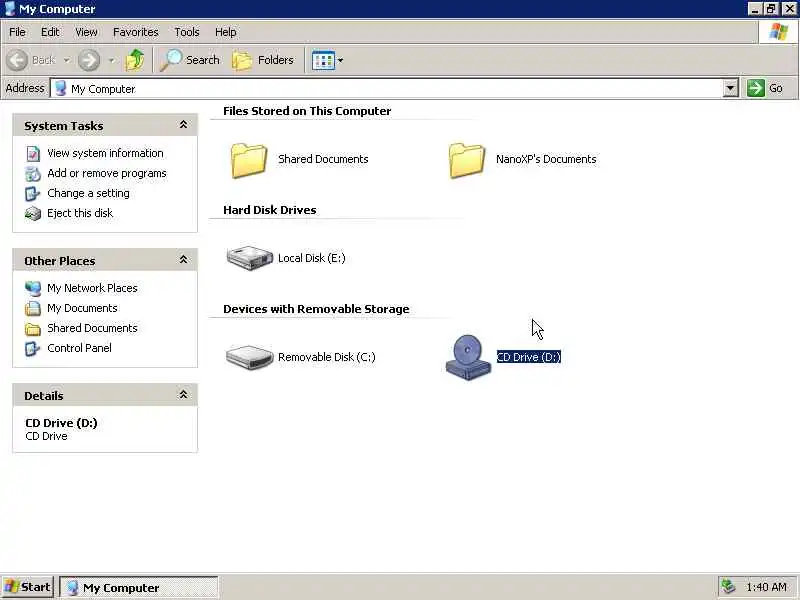This screenshot has height=600, width=800.
Task: Click the Eject this disk icon
Action: coord(33,213)
